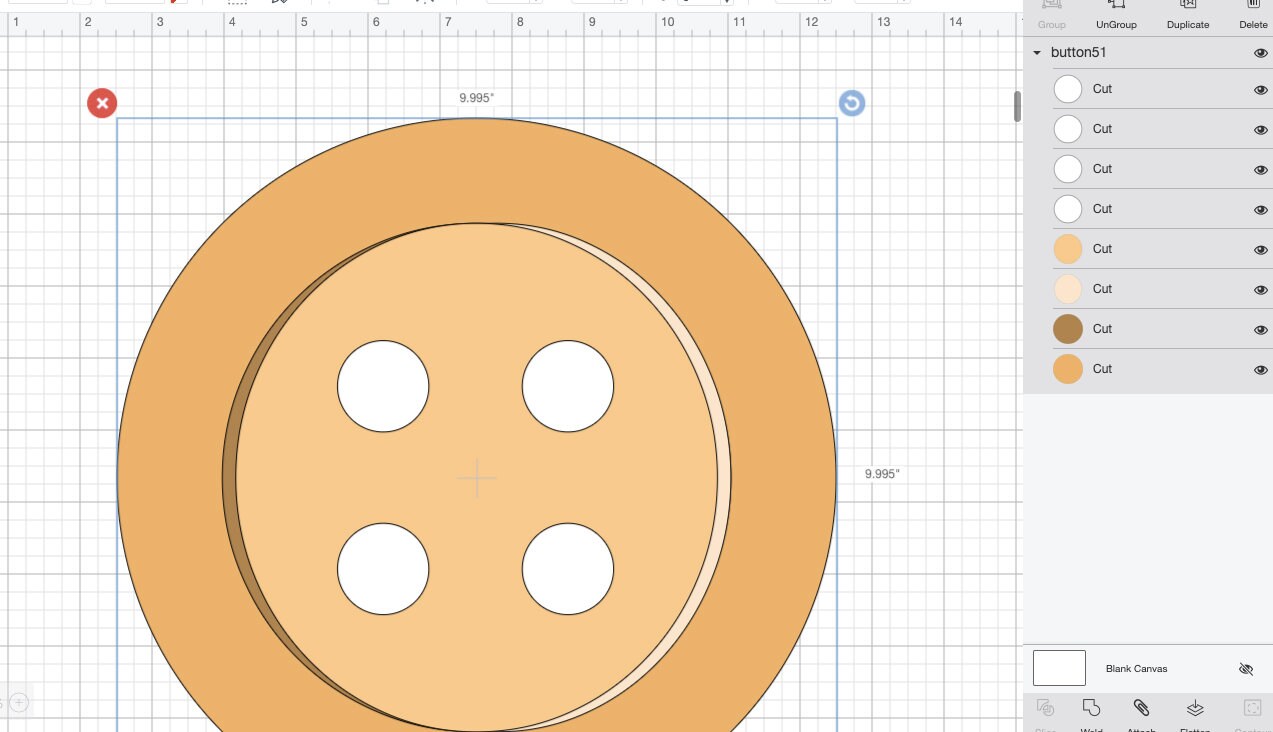Show or hide the Blank Canvas background
This screenshot has height=732, width=1273.
(x=1246, y=668)
